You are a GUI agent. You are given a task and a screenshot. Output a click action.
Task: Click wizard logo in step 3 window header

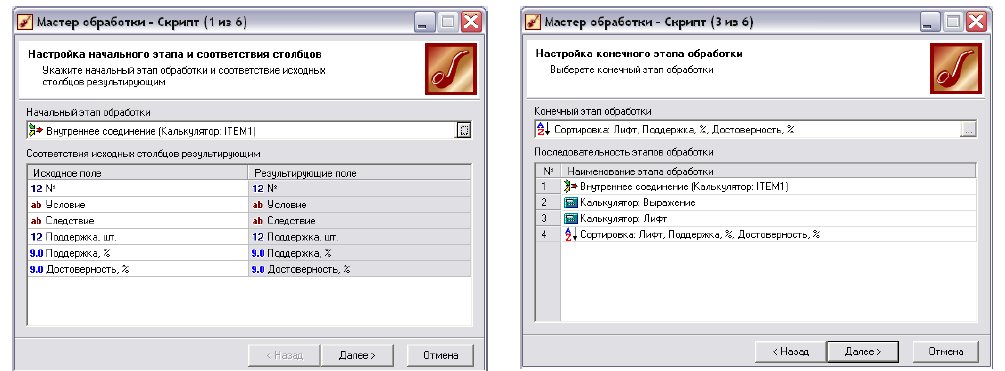tap(956, 69)
